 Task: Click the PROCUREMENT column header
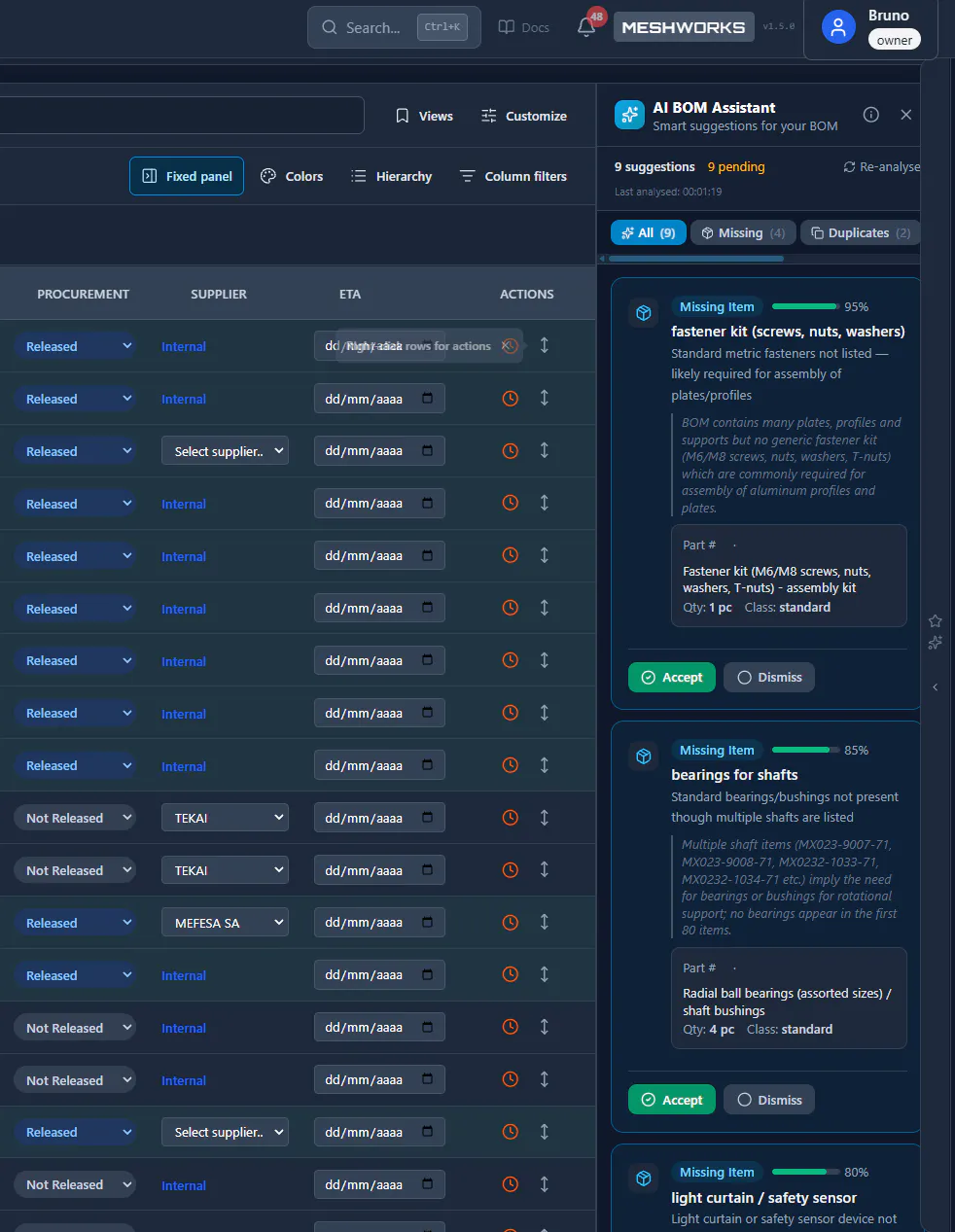(83, 294)
